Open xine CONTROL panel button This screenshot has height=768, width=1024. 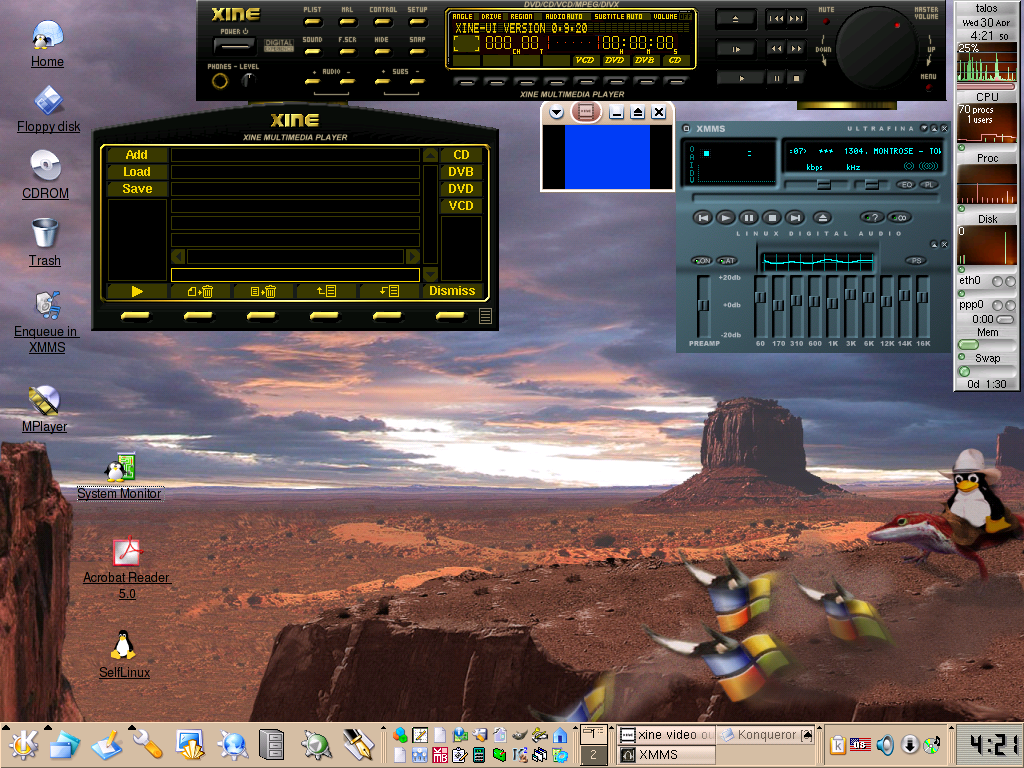coord(383,22)
